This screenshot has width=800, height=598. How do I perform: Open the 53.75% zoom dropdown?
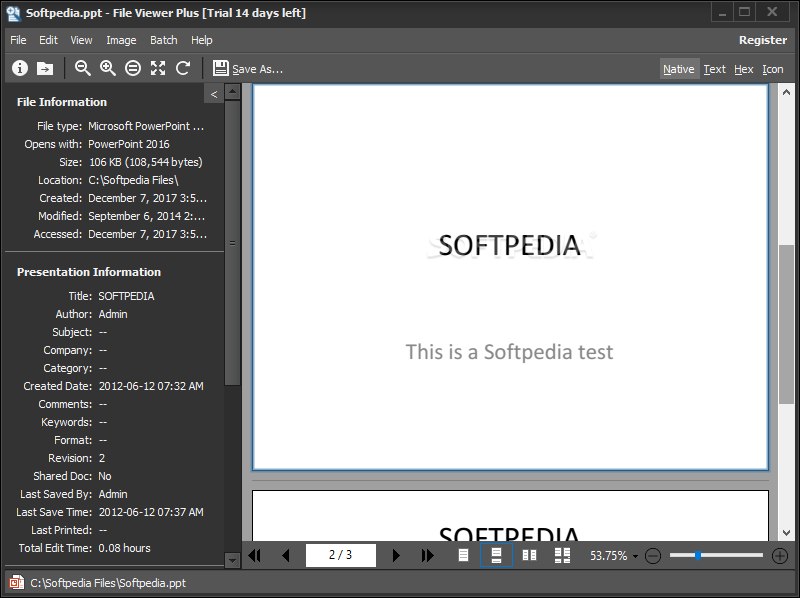[x=635, y=556]
